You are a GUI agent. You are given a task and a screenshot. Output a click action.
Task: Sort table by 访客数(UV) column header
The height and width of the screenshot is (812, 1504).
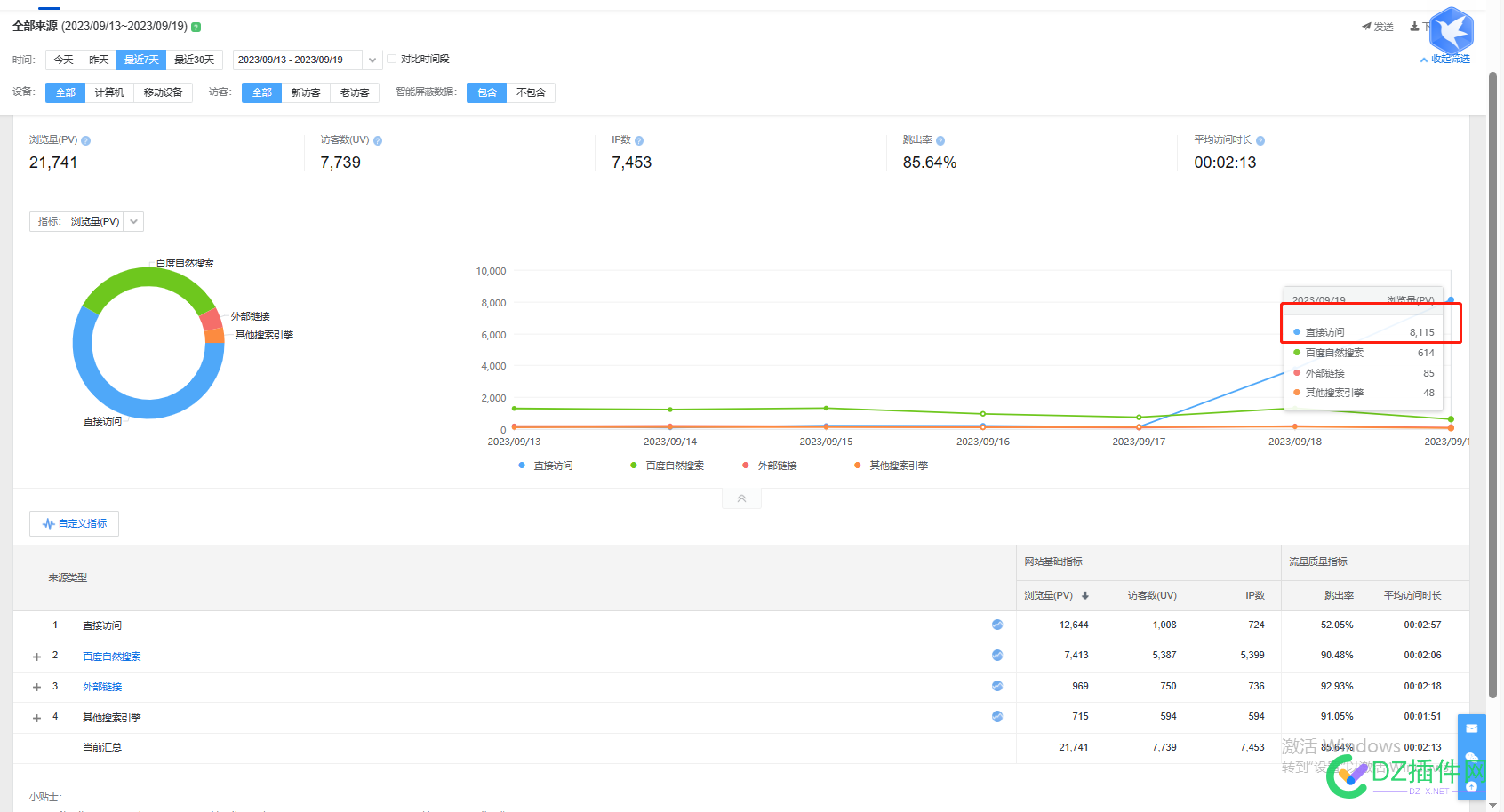(1152, 595)
